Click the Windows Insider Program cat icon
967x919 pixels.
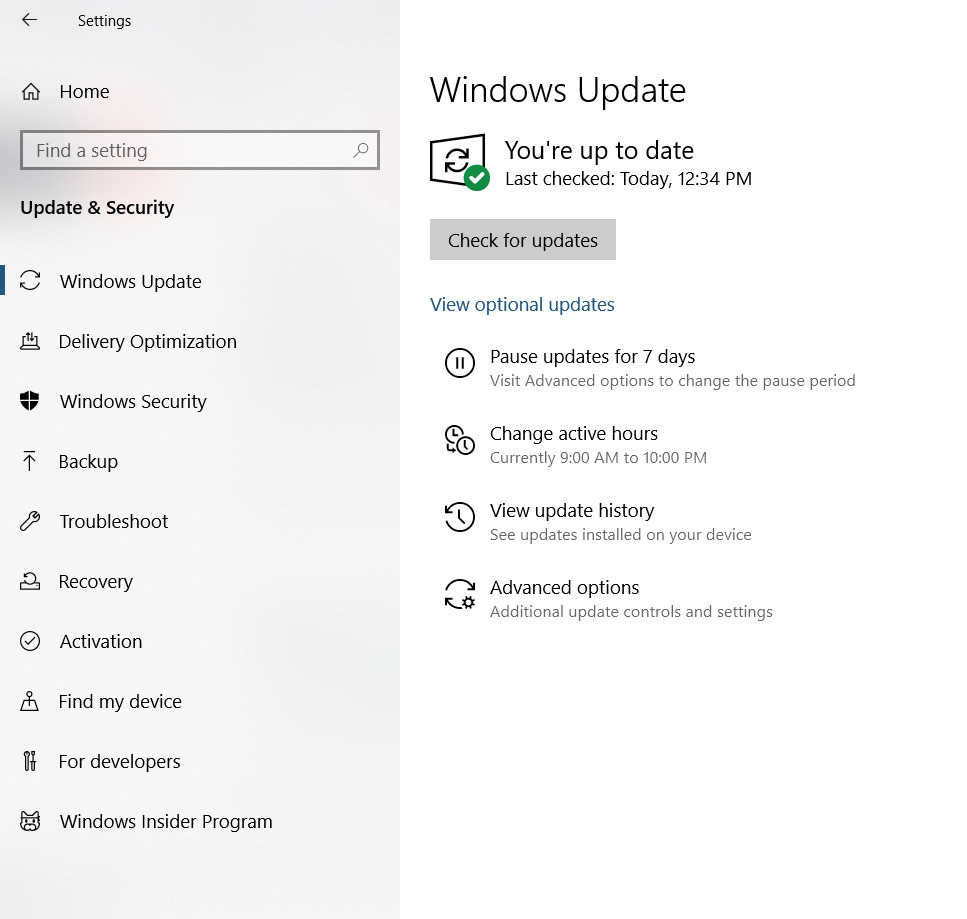tap(30, 822)
